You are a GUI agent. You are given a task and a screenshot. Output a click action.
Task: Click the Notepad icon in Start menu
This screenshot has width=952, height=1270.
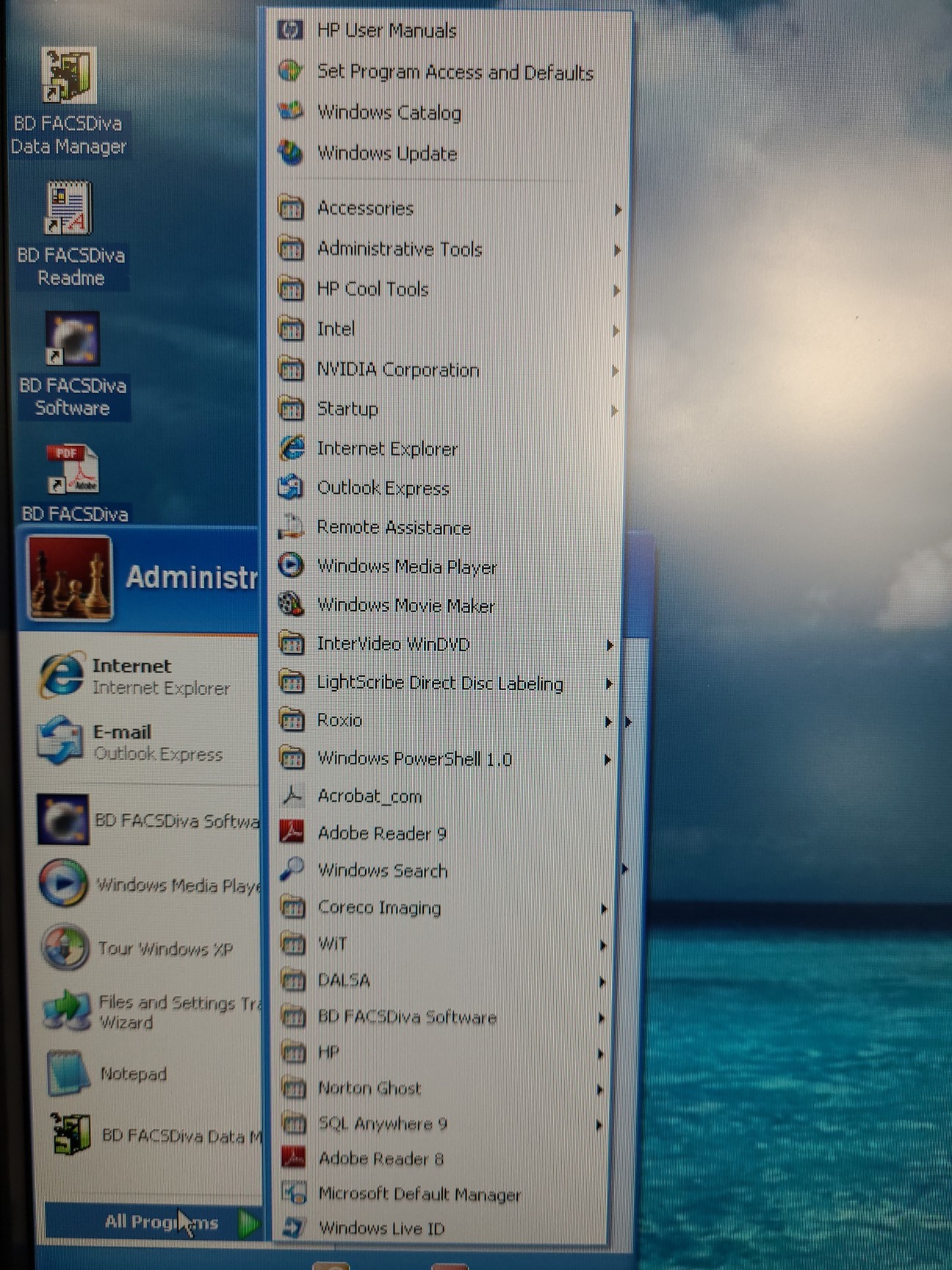[68, 1073]
